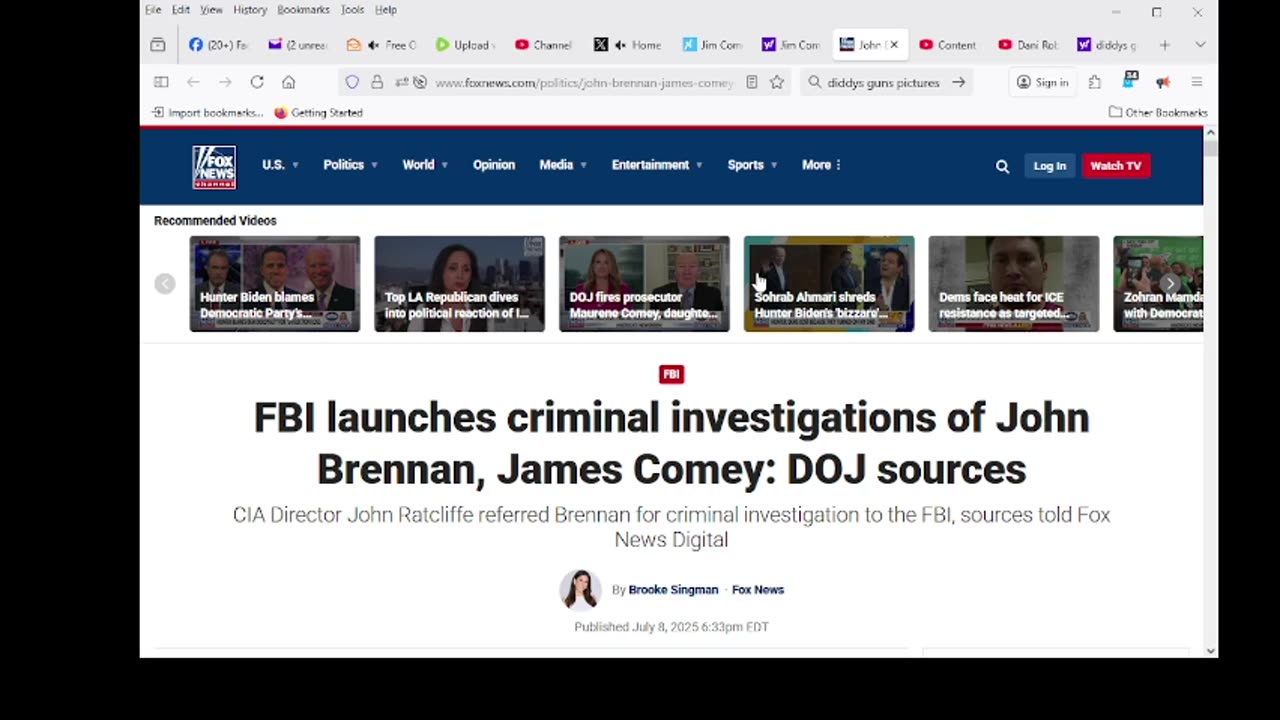Viewport: 1280px width, 720px height.
Task: Show next recommended videos with arrow
Action: [x=1170, y=284]
